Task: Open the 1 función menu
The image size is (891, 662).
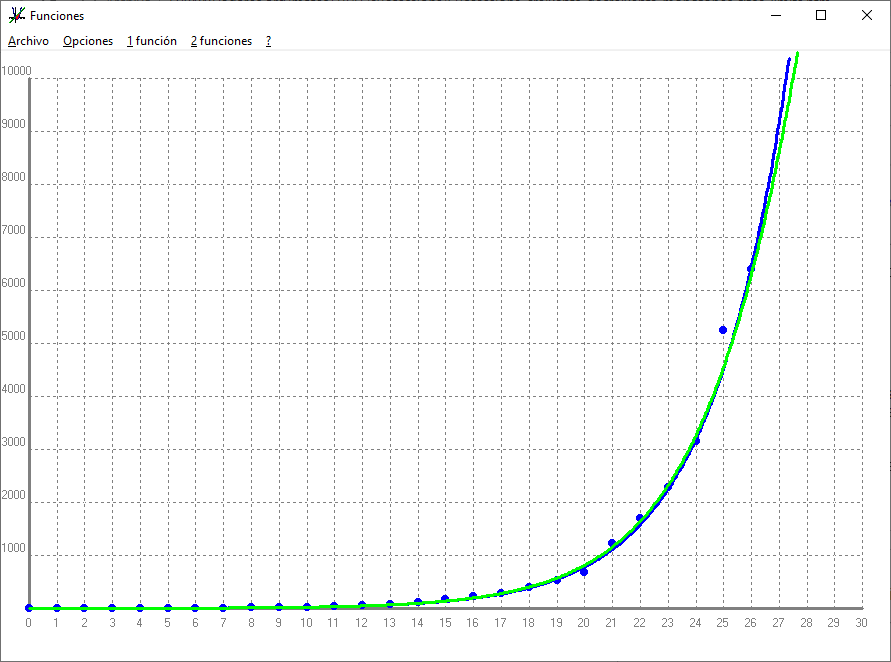Action: (152, 41)
